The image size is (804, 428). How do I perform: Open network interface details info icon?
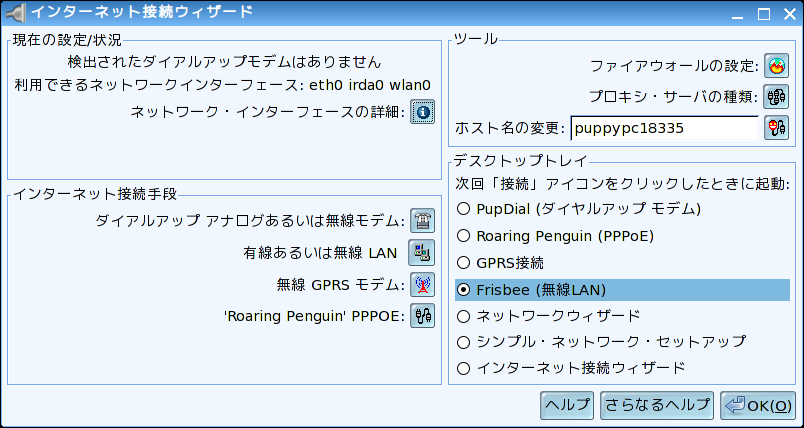point(422,112)
